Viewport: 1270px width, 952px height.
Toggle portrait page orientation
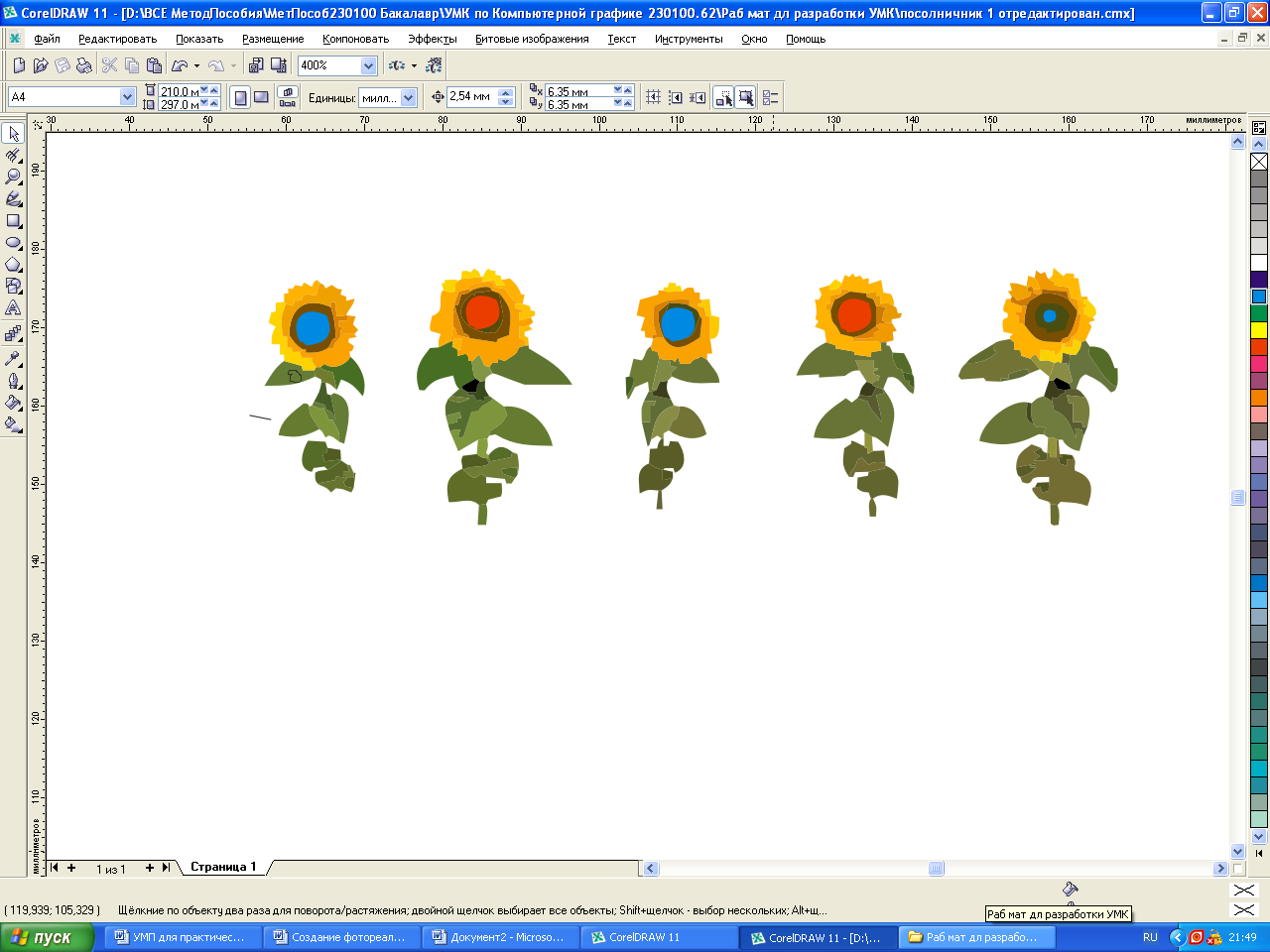pyautogui.click(x=240, y=97)
